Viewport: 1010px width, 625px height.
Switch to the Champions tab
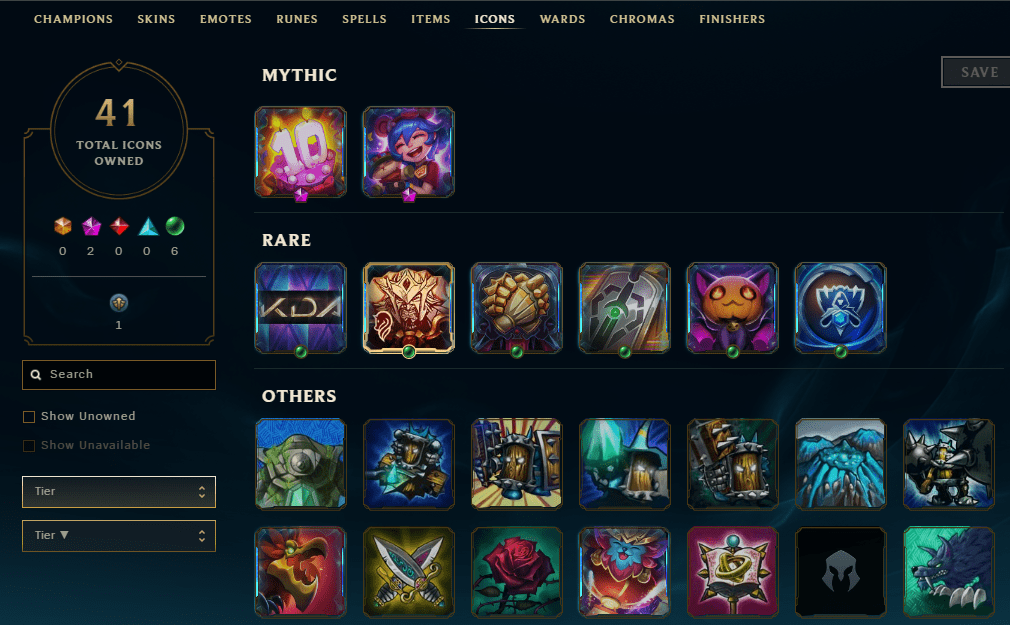click(73, 19)
